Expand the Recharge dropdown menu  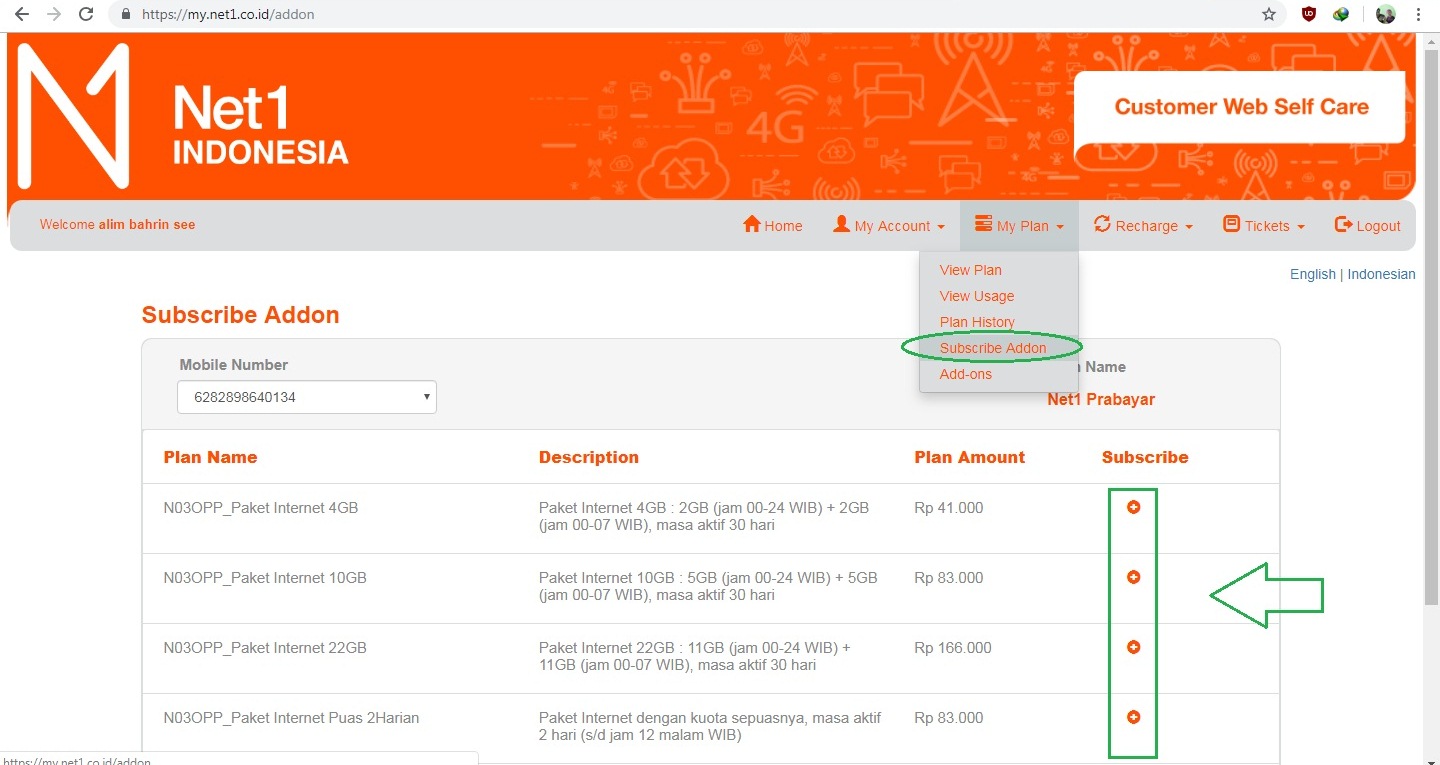tap(1144, 225)
